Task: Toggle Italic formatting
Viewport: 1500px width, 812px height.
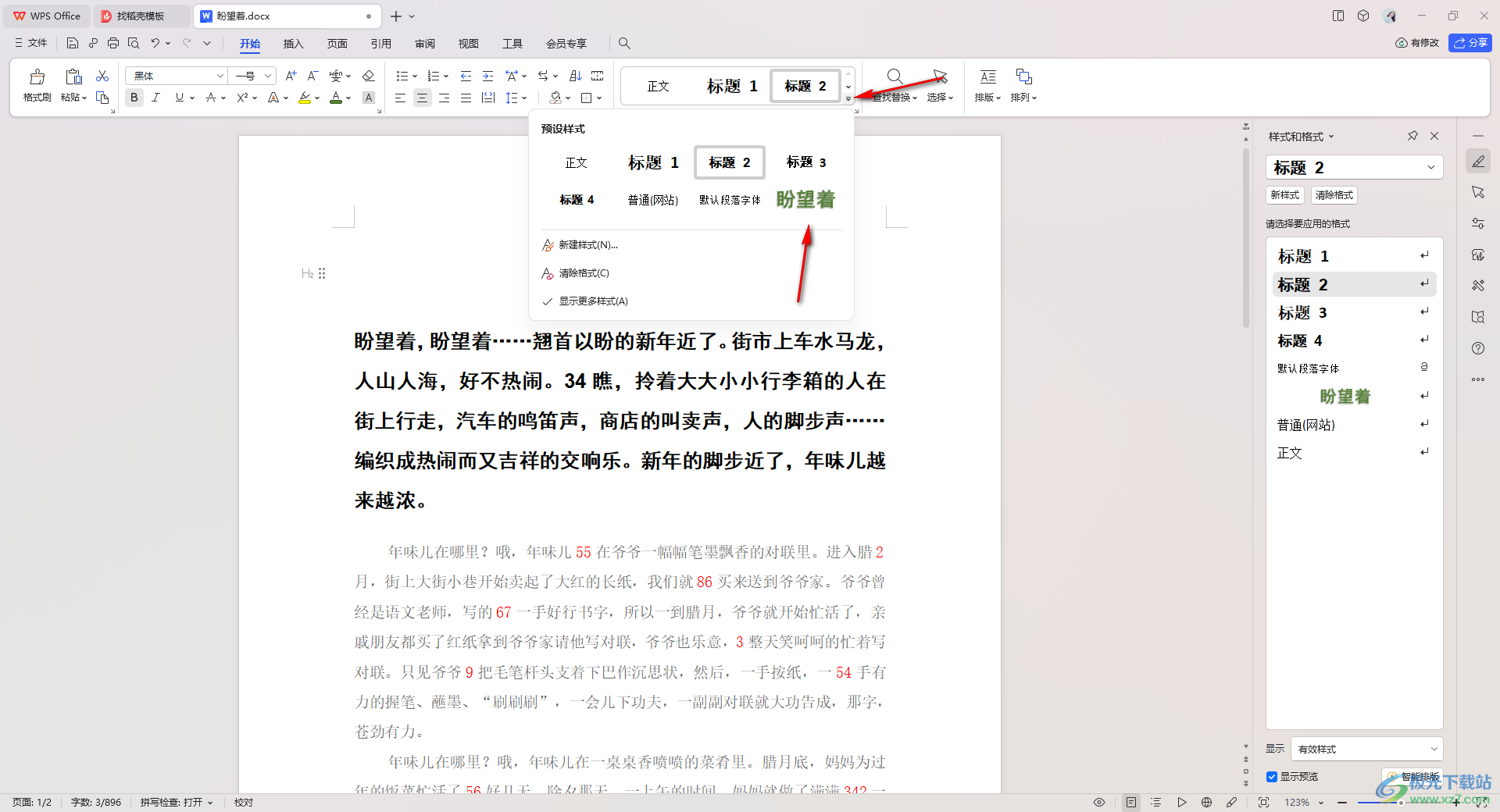Action: pyautogui.click(x=156, y=98)
